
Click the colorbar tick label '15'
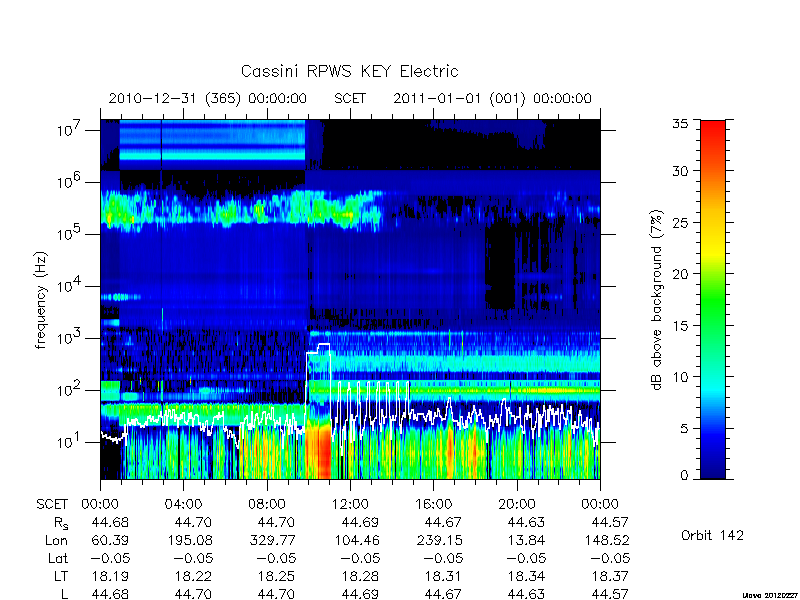click(x=680, y=325)
